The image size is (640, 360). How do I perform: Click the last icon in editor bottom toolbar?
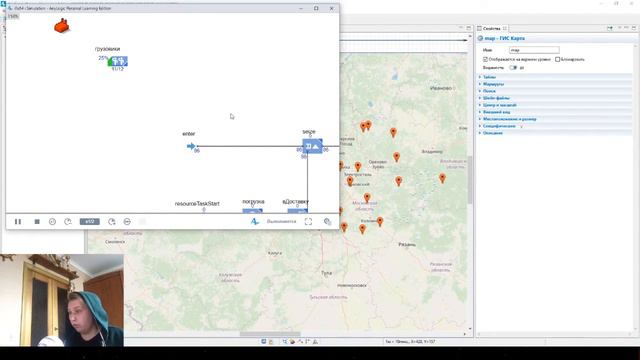point(316,341)
